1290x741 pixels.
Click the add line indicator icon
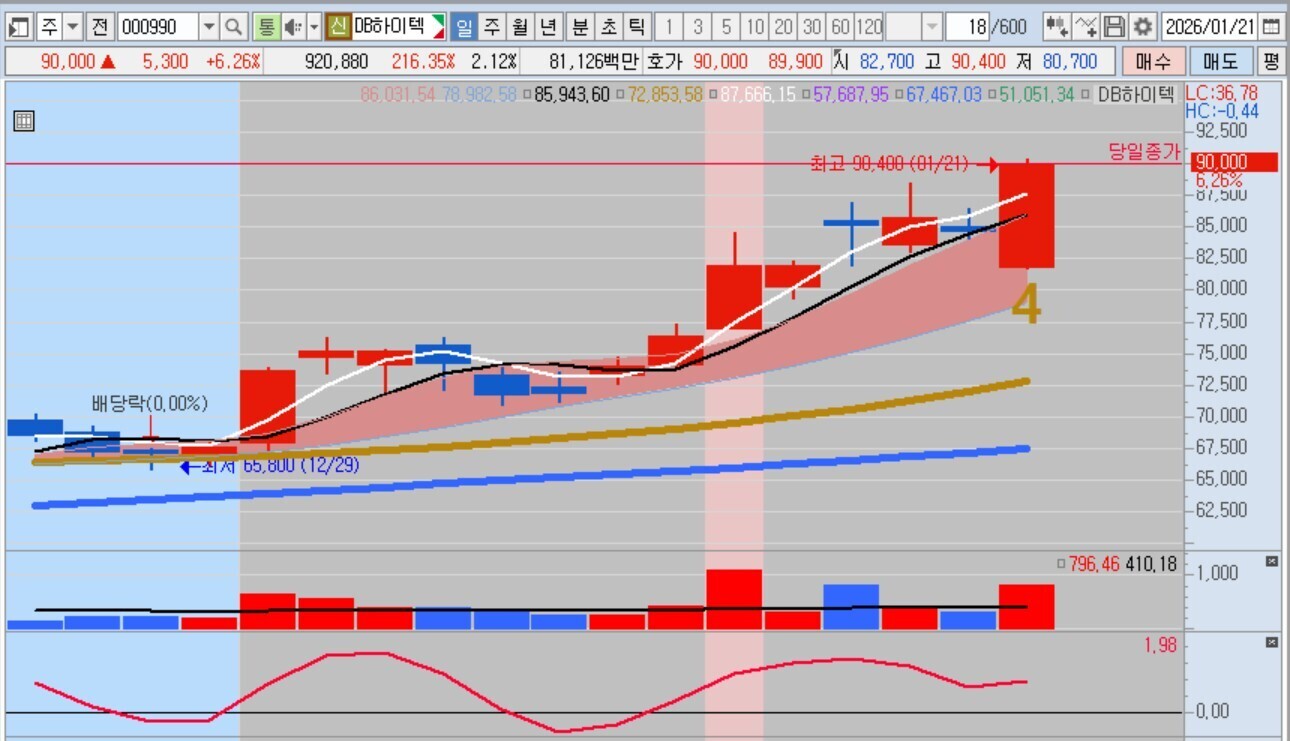coord(1085,26)
